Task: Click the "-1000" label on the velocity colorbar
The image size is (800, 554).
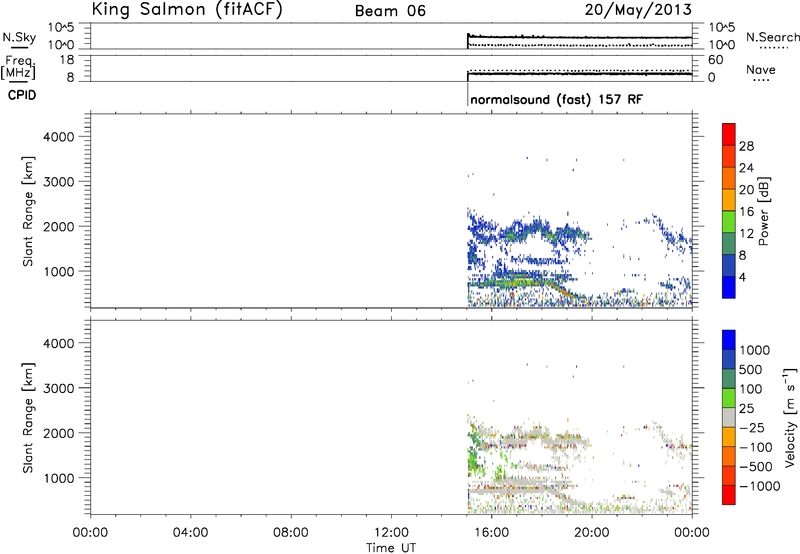Action: [x=759, y=486]
